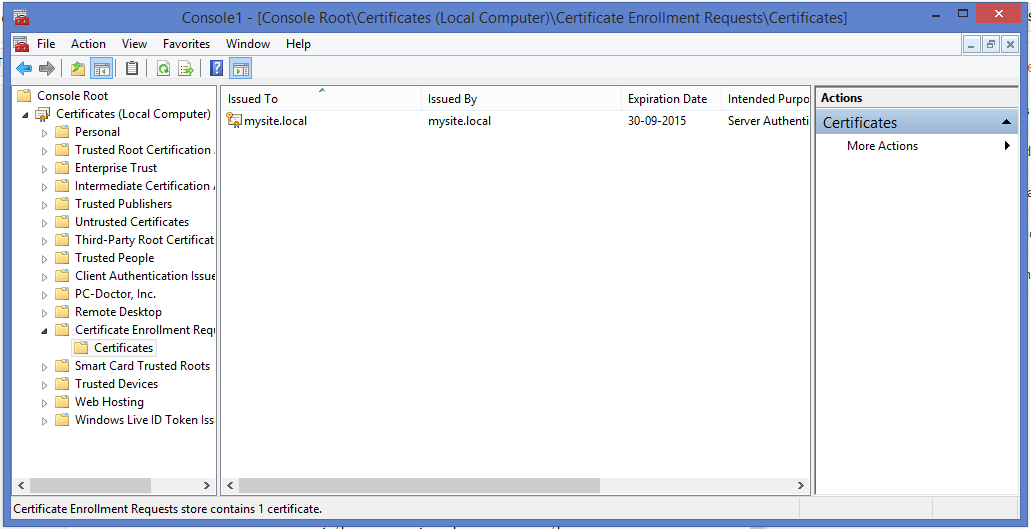Expand the Smart Card Trusted Roots node
The image size is (1031, 529).
click(45, 367)
